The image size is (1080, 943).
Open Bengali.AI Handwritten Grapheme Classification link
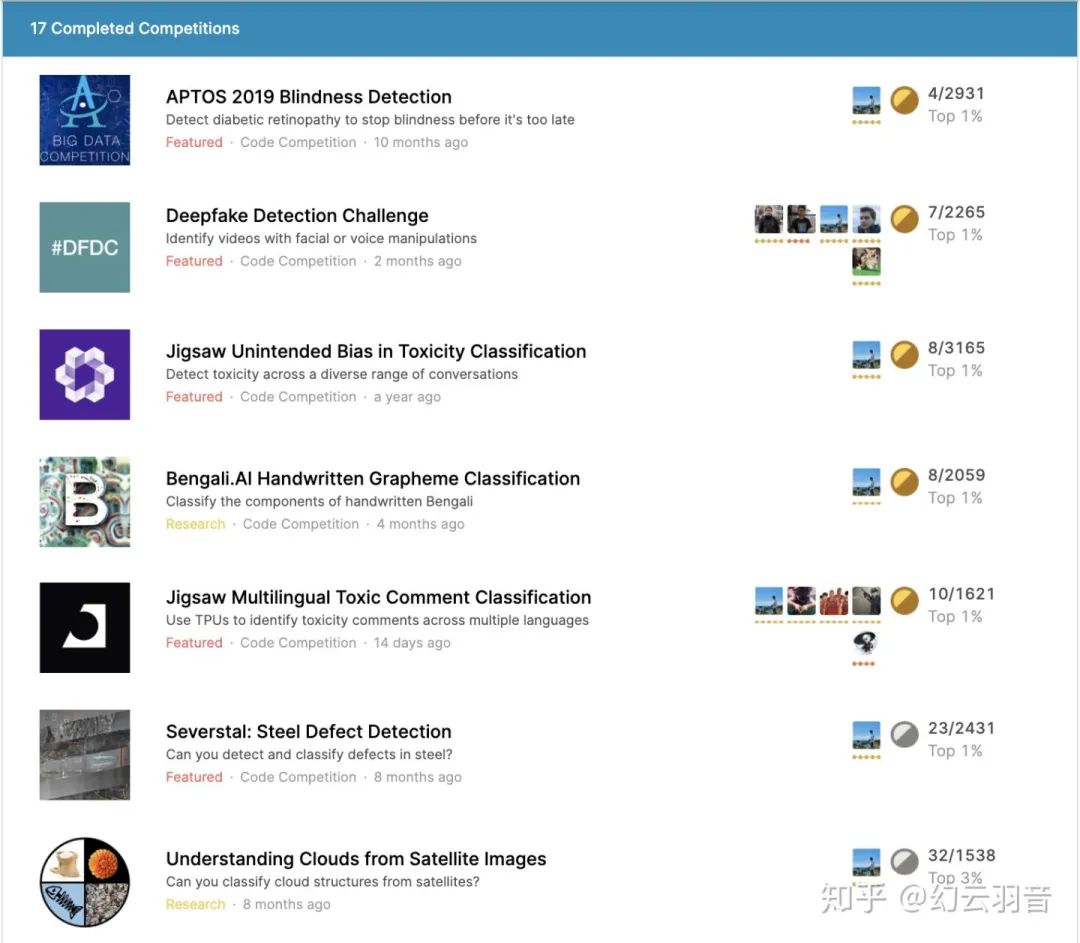[x=373, y=479]
